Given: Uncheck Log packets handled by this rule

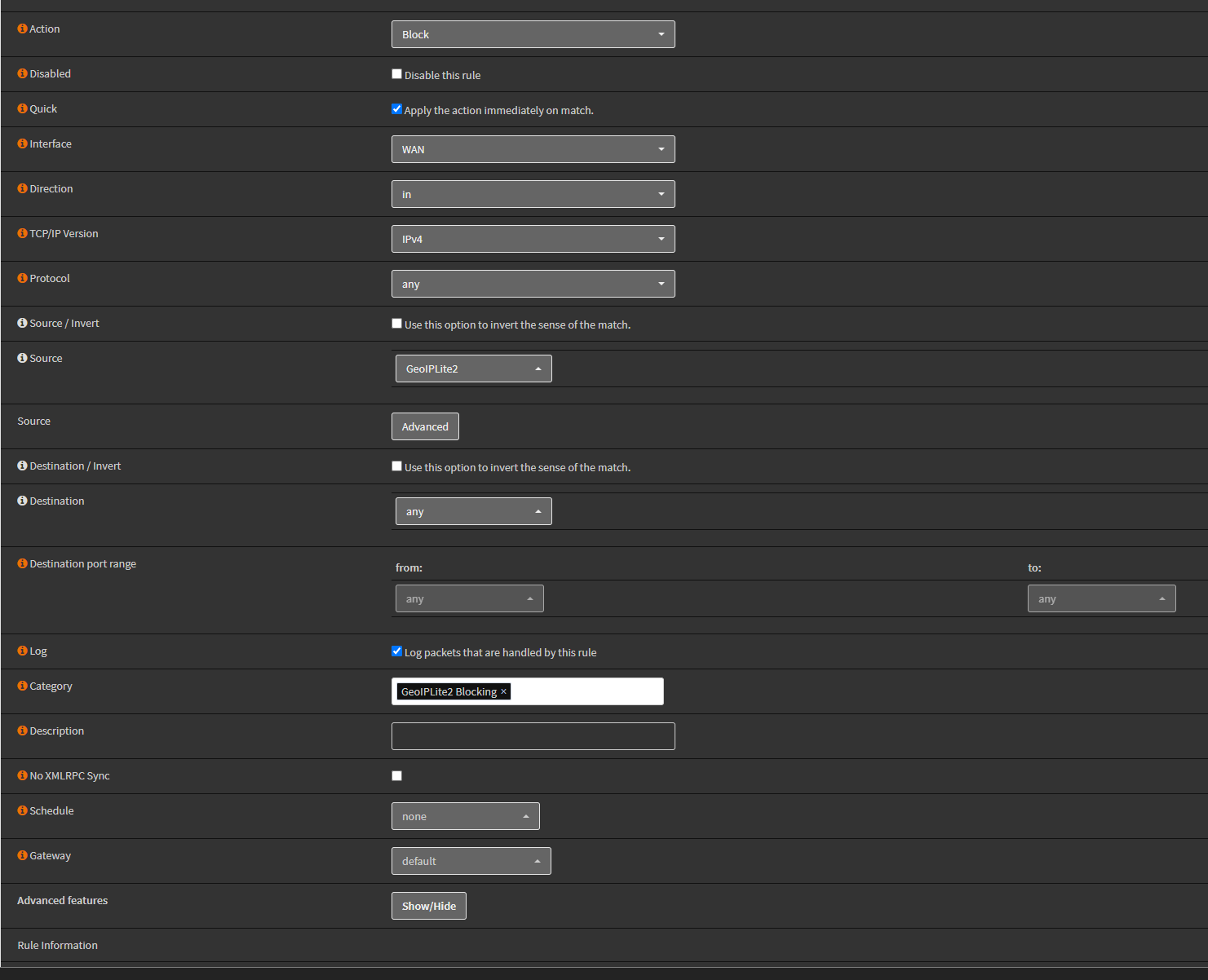Looking at the screenshot, I should 396,651.
